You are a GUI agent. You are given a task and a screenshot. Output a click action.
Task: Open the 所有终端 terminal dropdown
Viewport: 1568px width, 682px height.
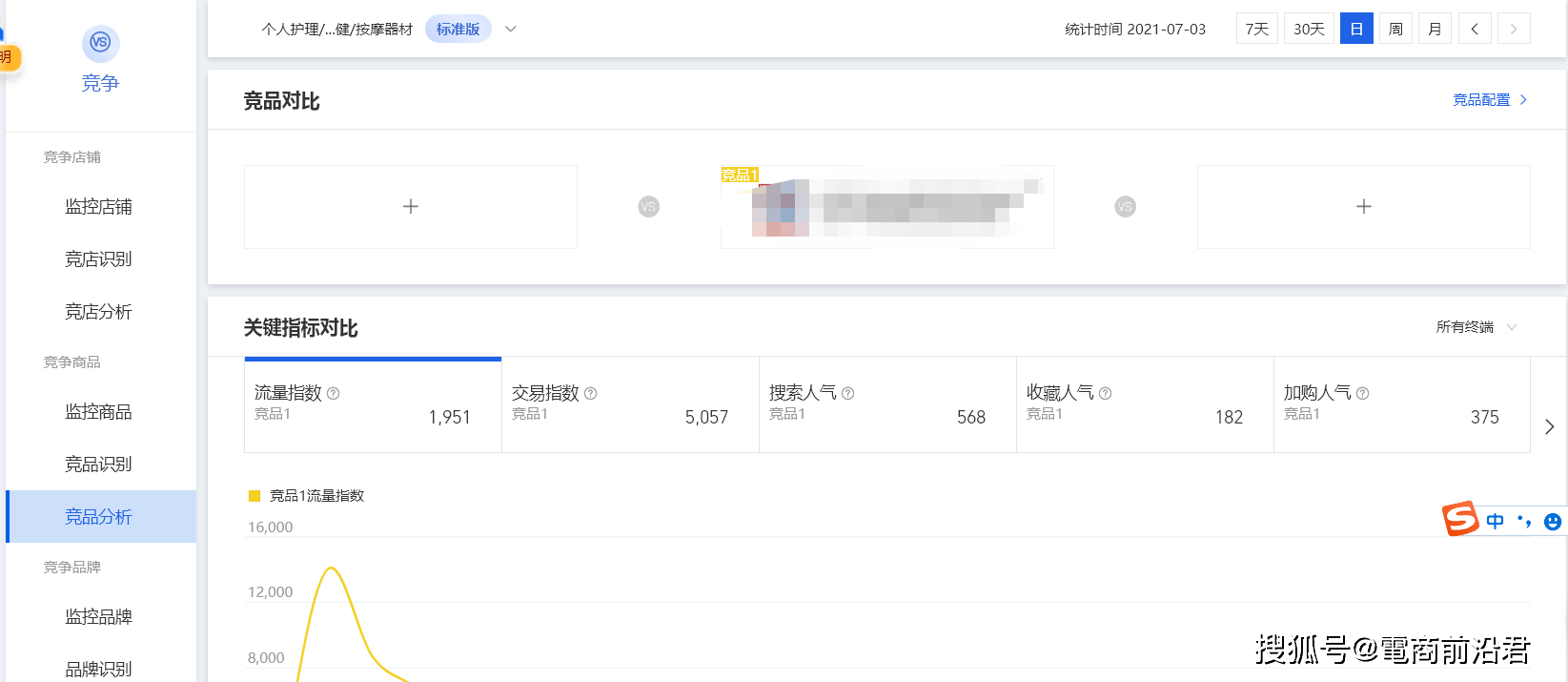[x=1476, y=327]
